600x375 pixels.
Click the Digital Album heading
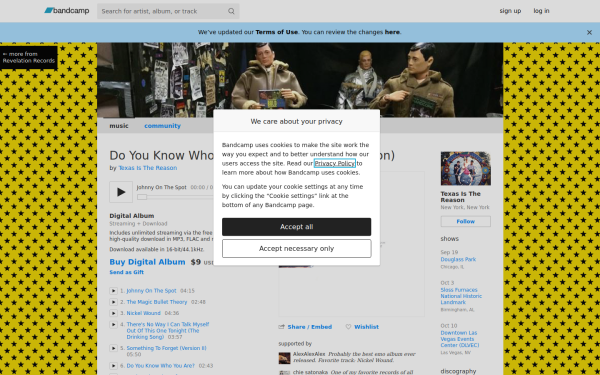[132, 216]
